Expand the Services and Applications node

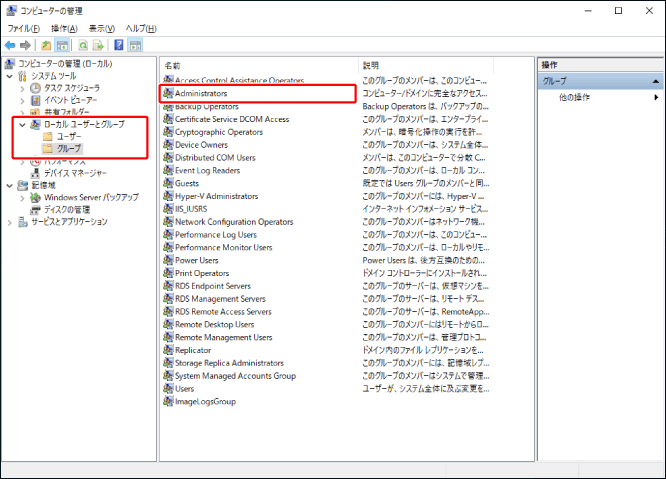[x=10, y=222]
